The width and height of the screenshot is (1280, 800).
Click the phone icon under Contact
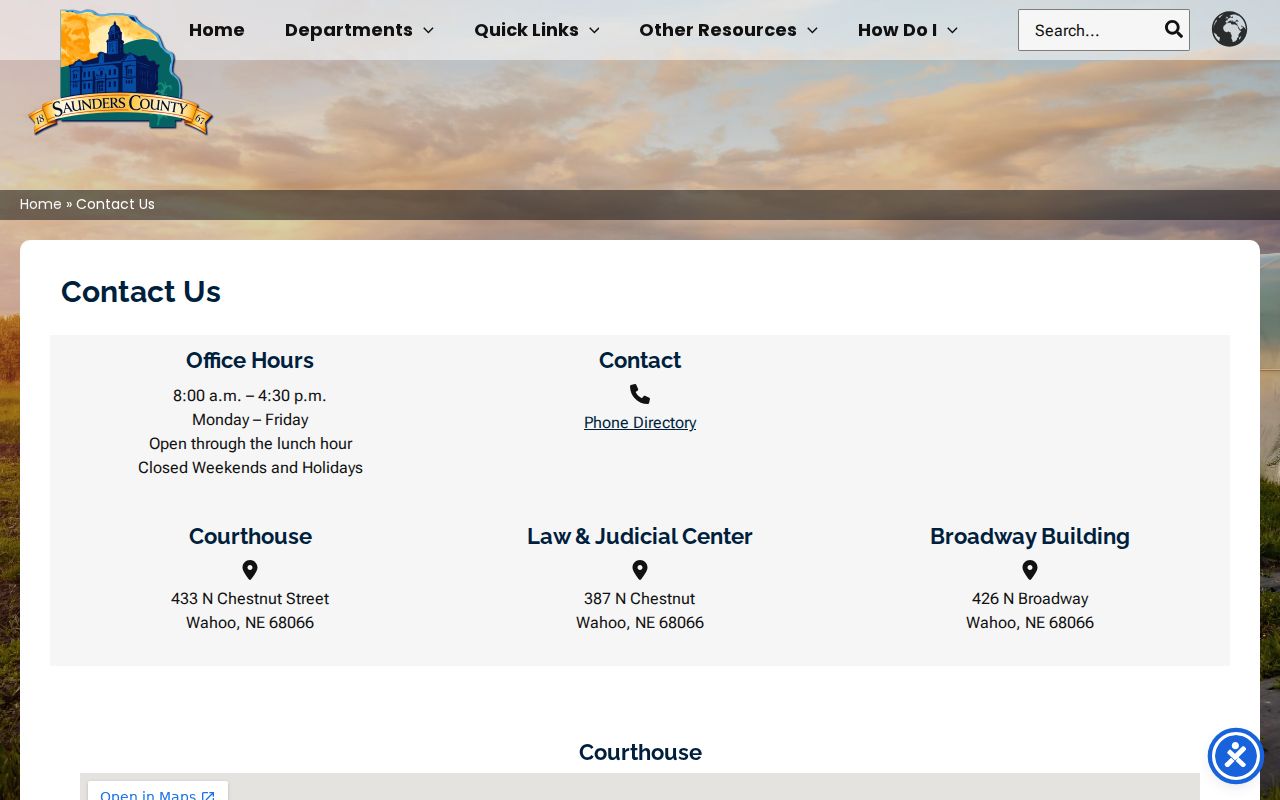pyautogui.click(x=640, y=394)
